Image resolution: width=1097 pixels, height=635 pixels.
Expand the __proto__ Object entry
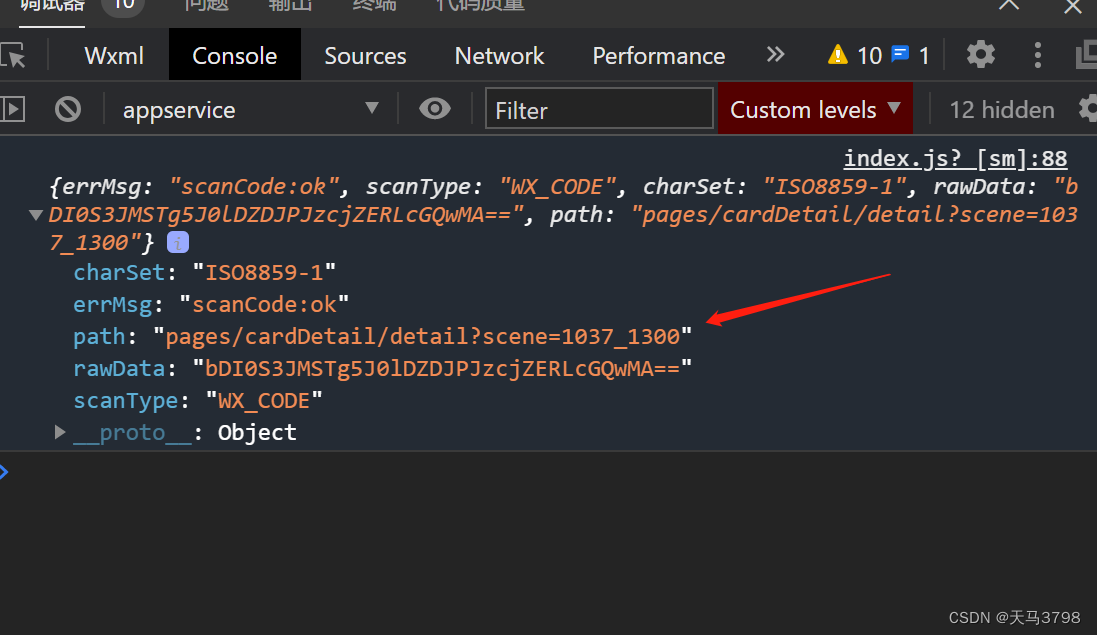pyautogui.click(x=58, y=432)
